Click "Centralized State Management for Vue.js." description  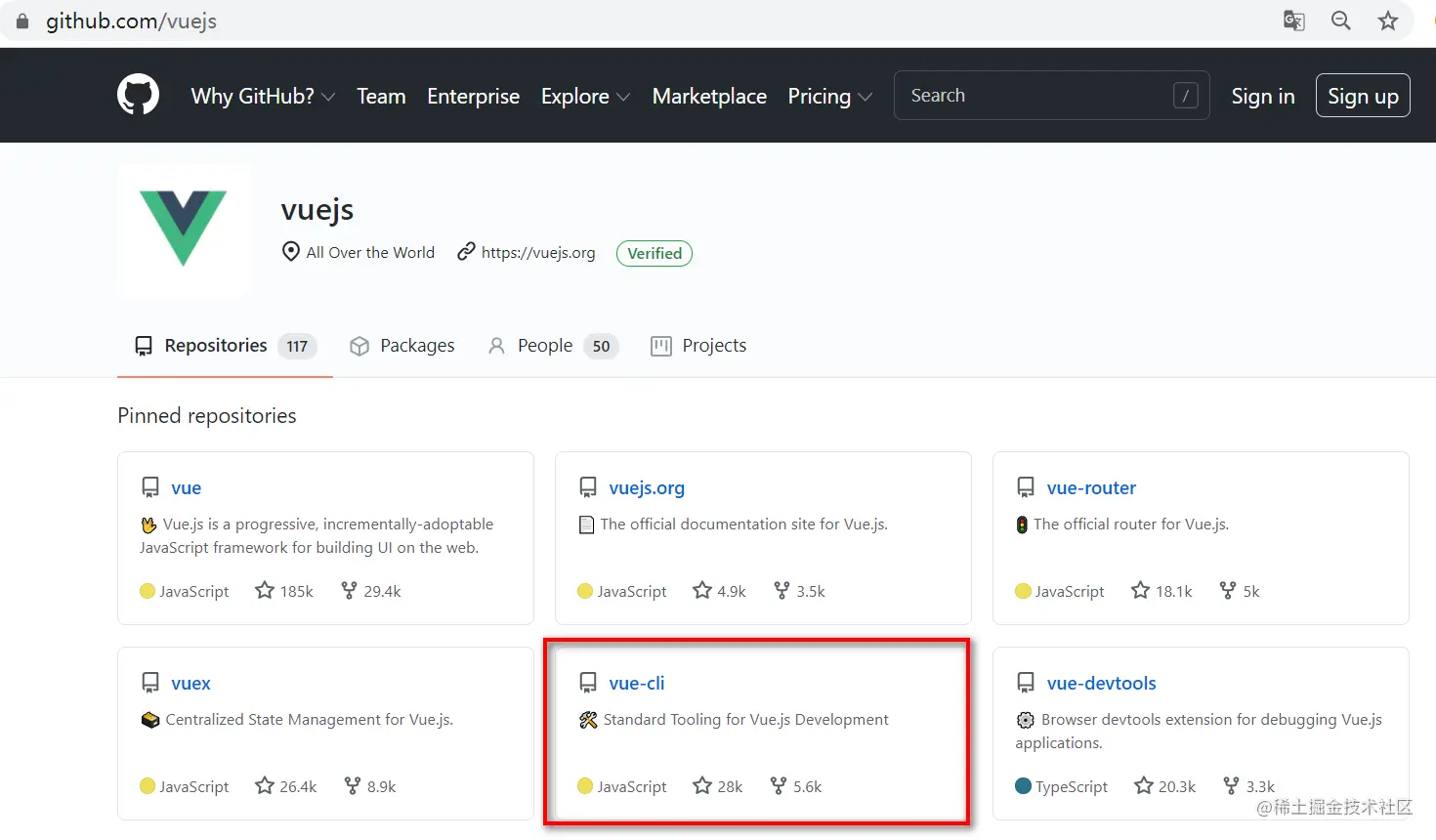point(310,720)
